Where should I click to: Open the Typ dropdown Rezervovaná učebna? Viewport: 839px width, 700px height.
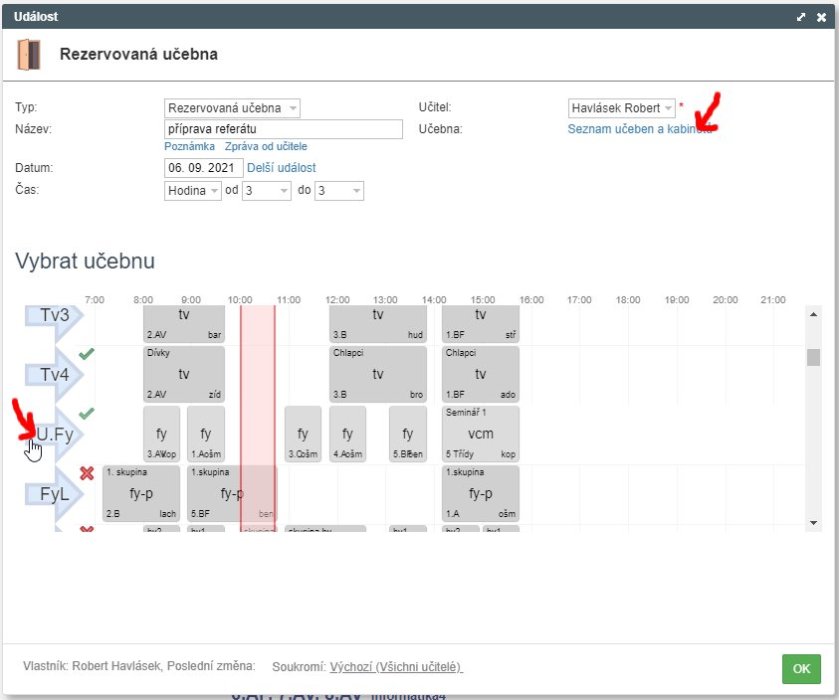(232, 108)
